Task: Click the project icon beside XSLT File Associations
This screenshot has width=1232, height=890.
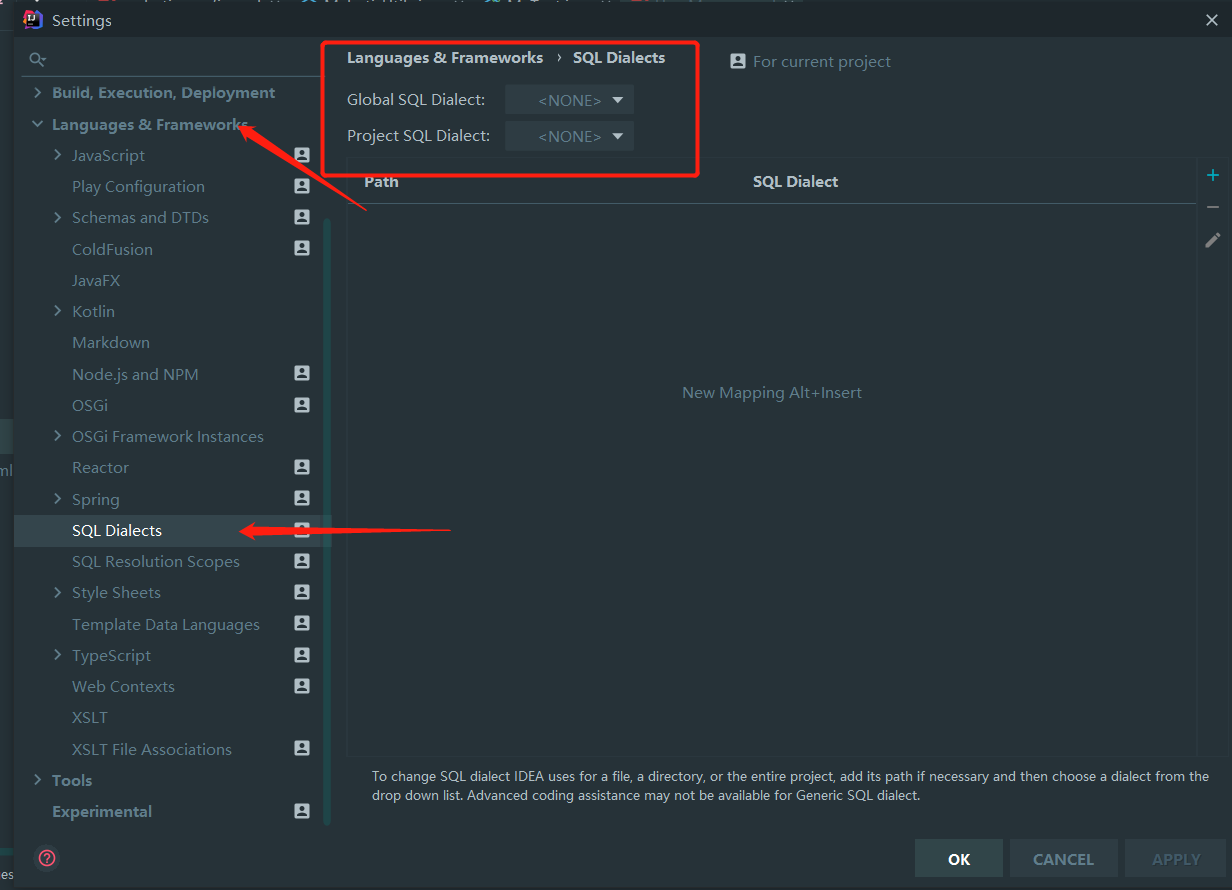Action: point(302,748)
